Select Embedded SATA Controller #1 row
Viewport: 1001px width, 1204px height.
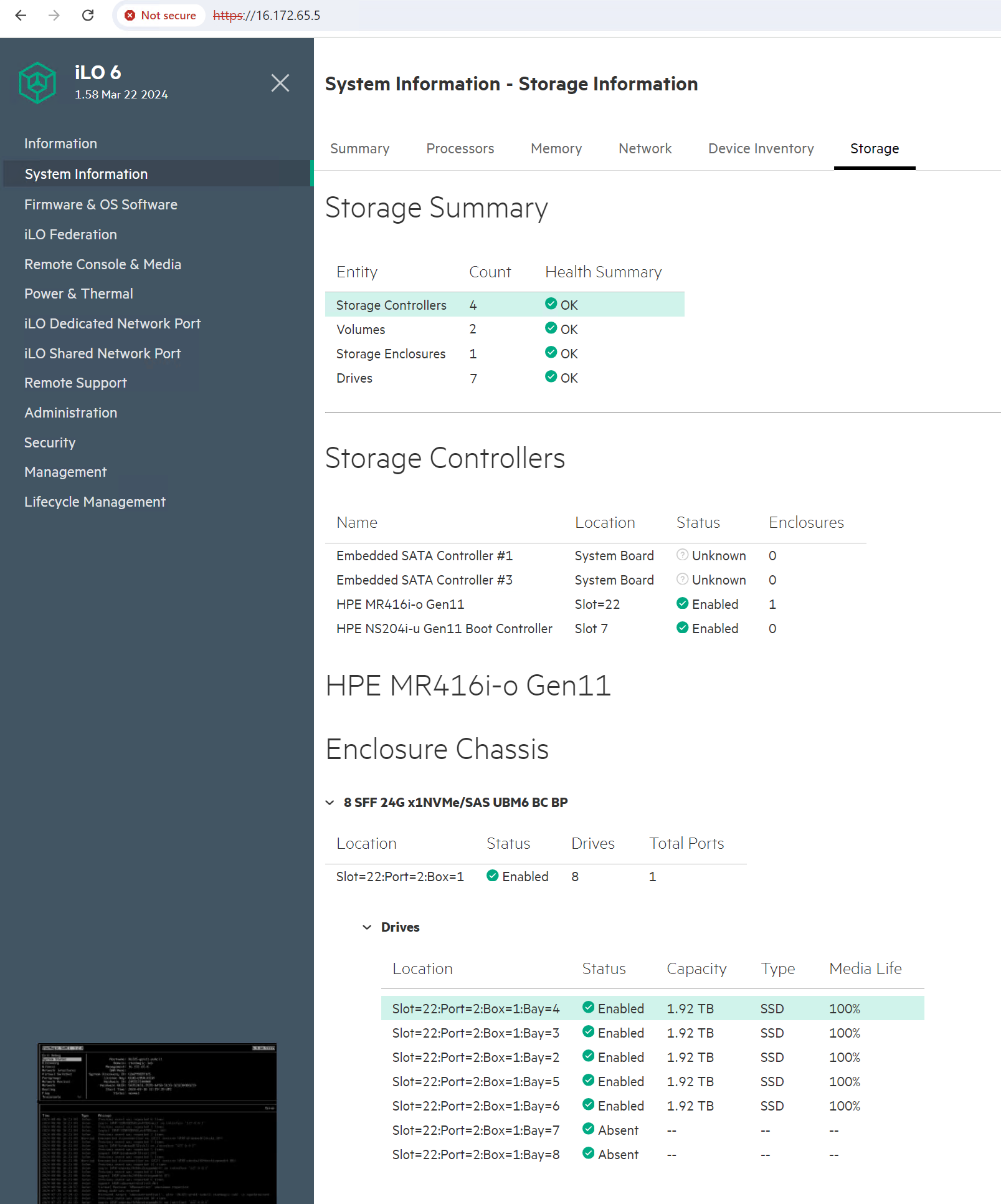tap(595, 555)
